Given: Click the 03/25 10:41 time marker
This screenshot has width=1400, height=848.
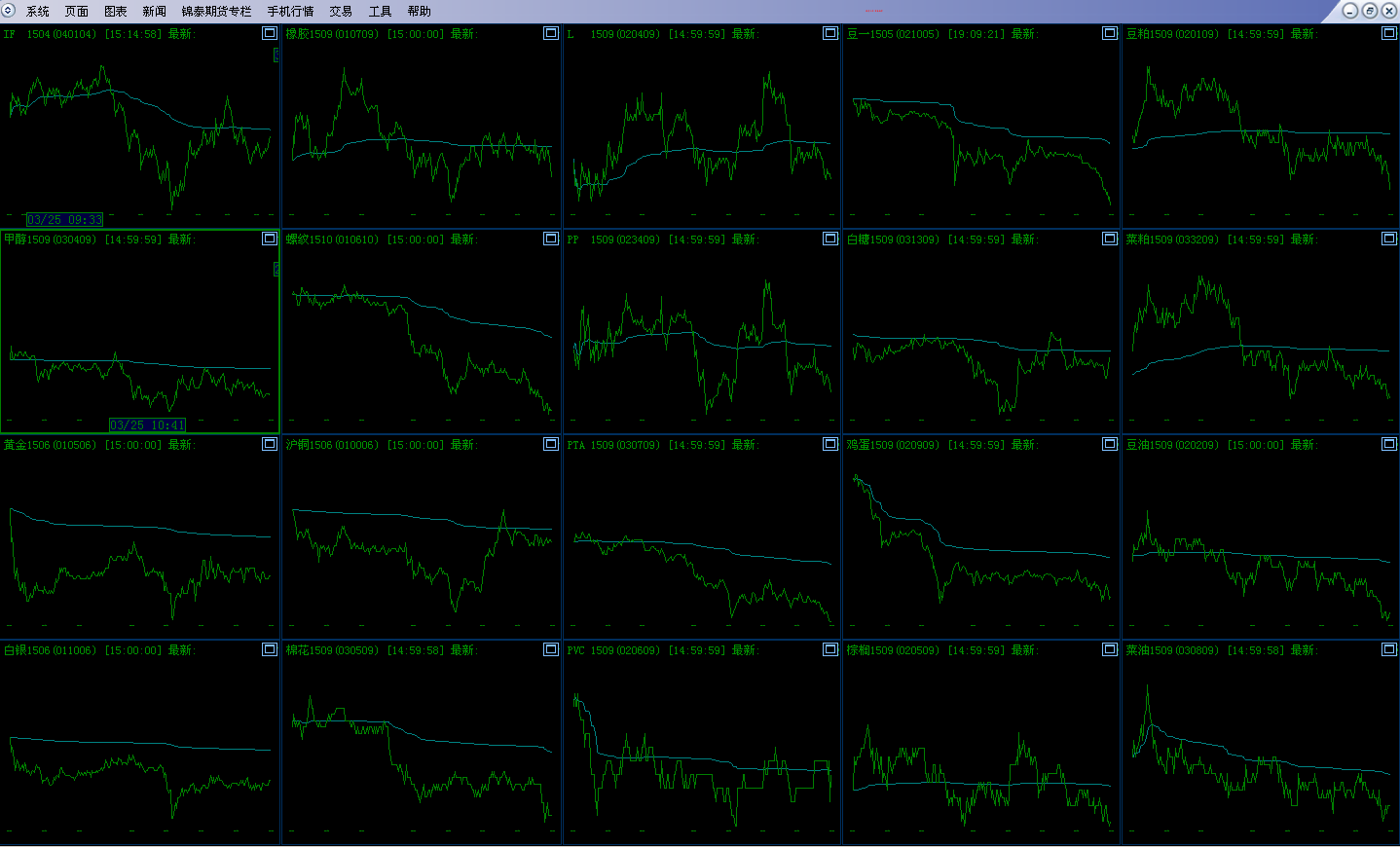Looking at the screenshot, I should tap(147, 425).
